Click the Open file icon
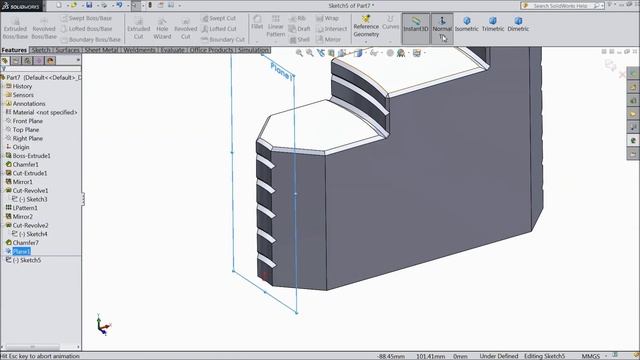The image size is (640, 360). click(x=74, y=5)
